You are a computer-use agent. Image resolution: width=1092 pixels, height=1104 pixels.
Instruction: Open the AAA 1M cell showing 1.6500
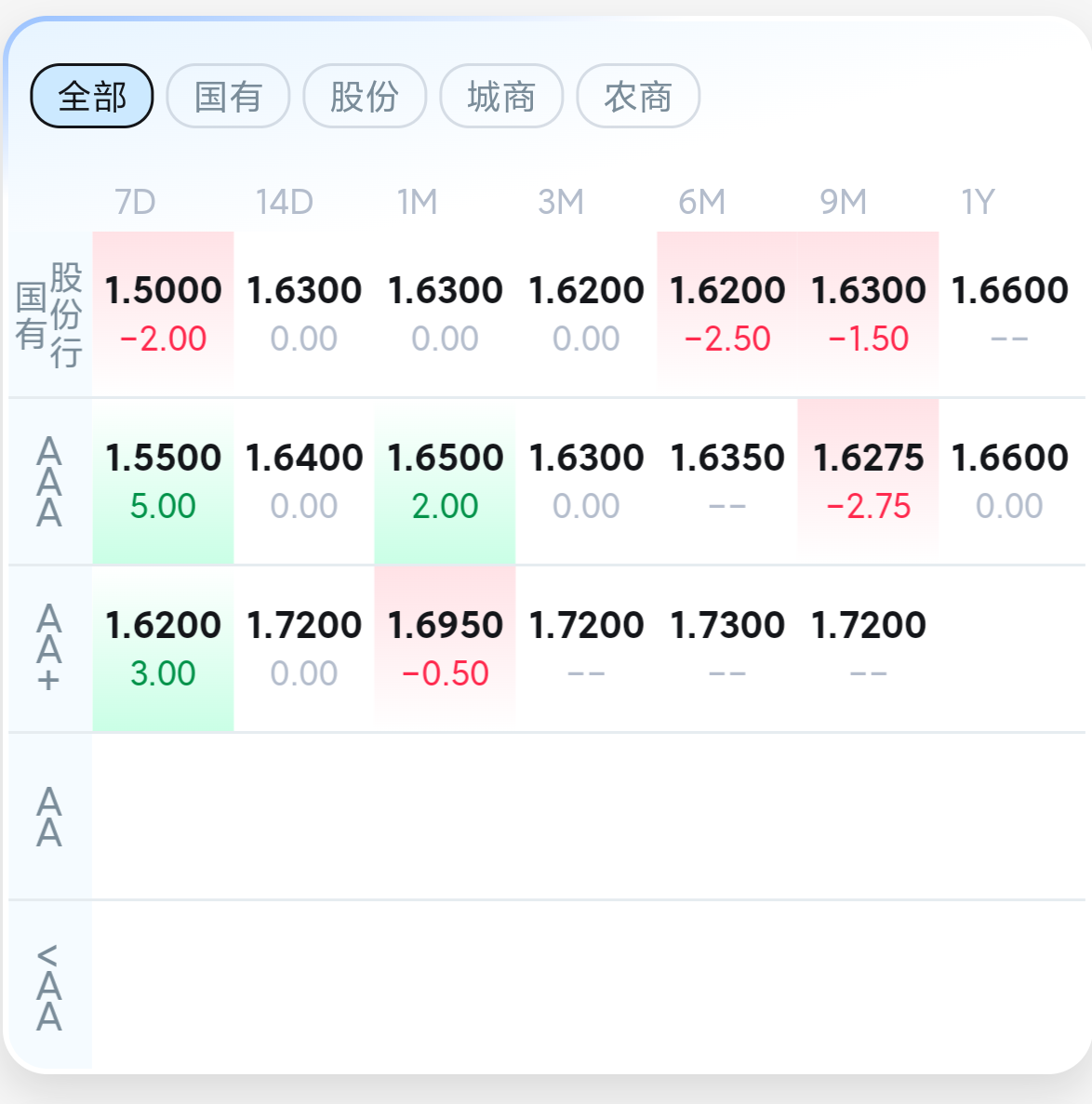point(445,482)
